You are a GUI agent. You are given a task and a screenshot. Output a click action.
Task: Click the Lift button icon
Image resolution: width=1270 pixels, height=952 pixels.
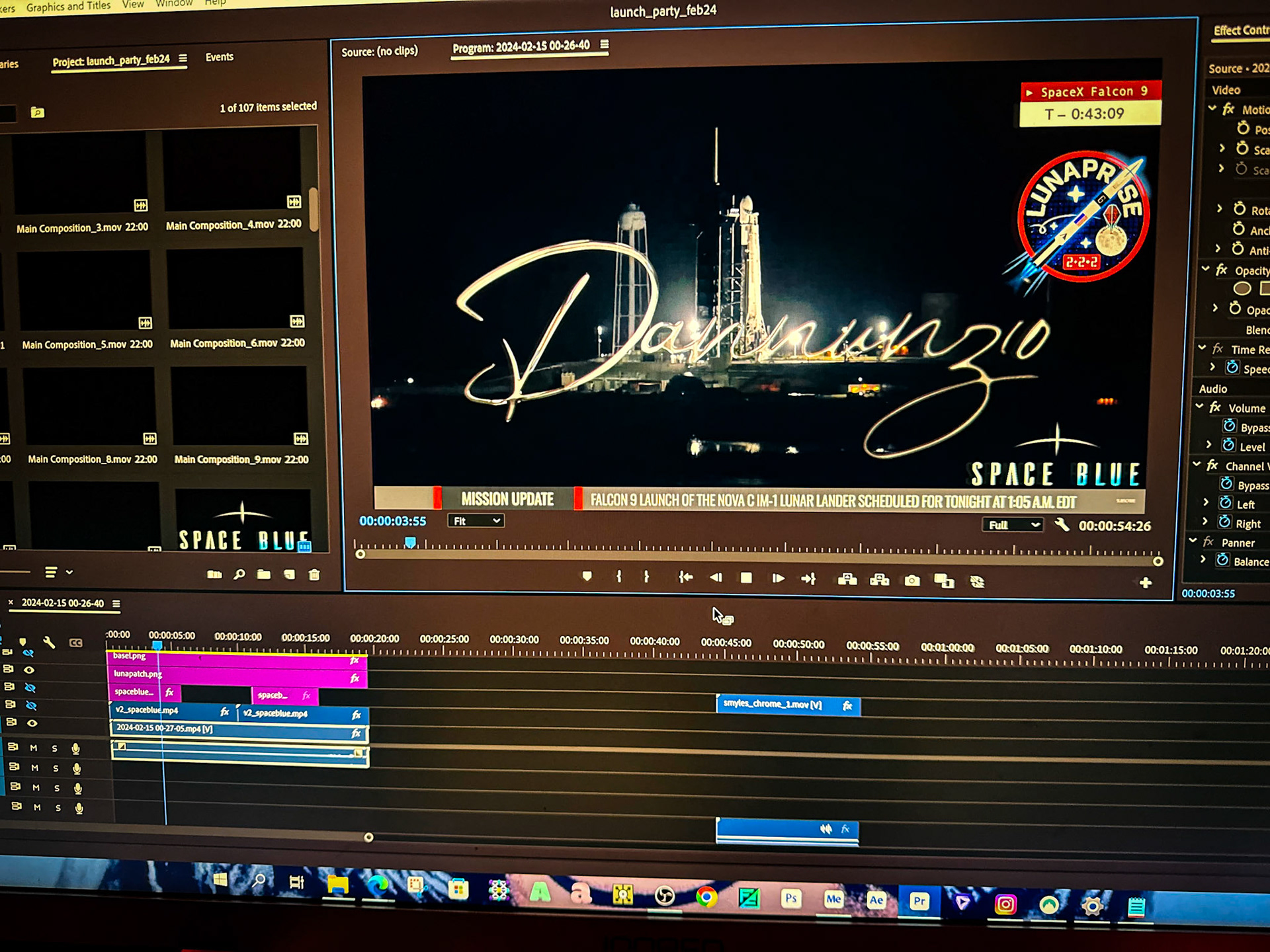point(847,580)
